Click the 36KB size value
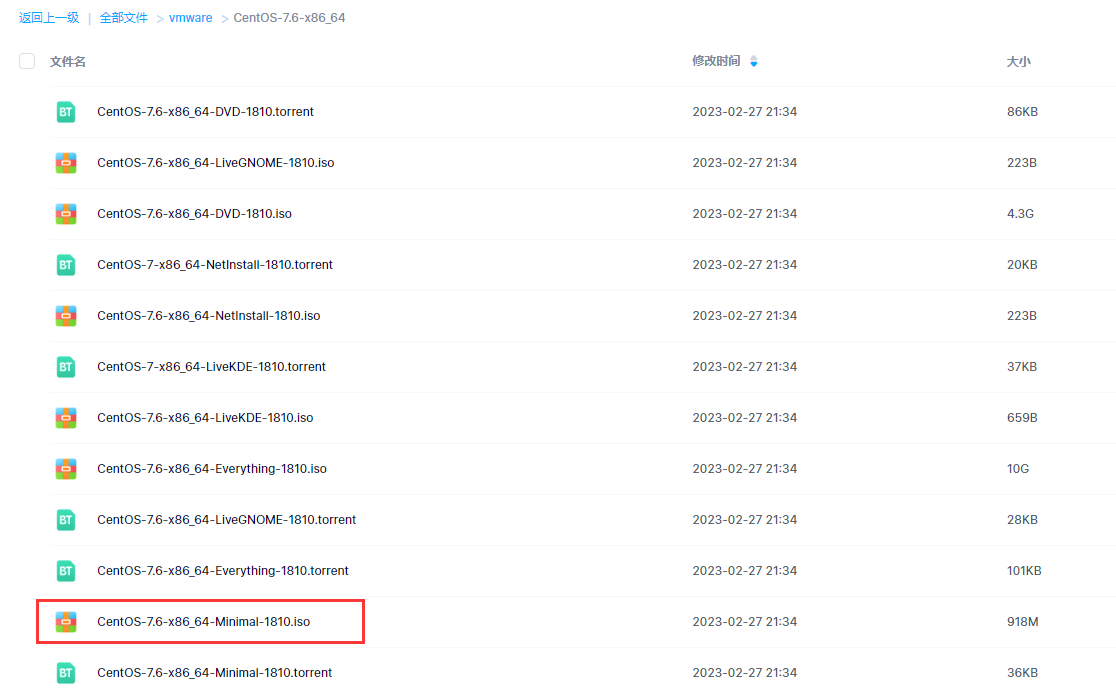The width and height of the screenshot is (1116, 692). point(1022,673)
